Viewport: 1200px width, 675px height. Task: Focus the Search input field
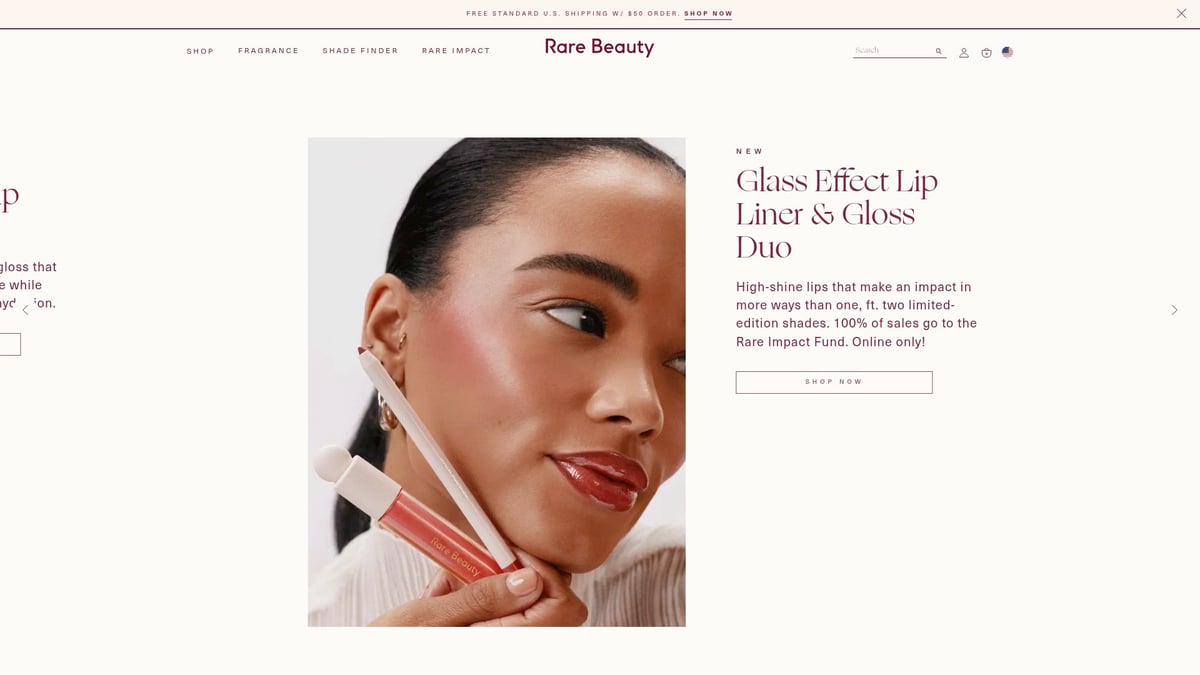point(892,50)
